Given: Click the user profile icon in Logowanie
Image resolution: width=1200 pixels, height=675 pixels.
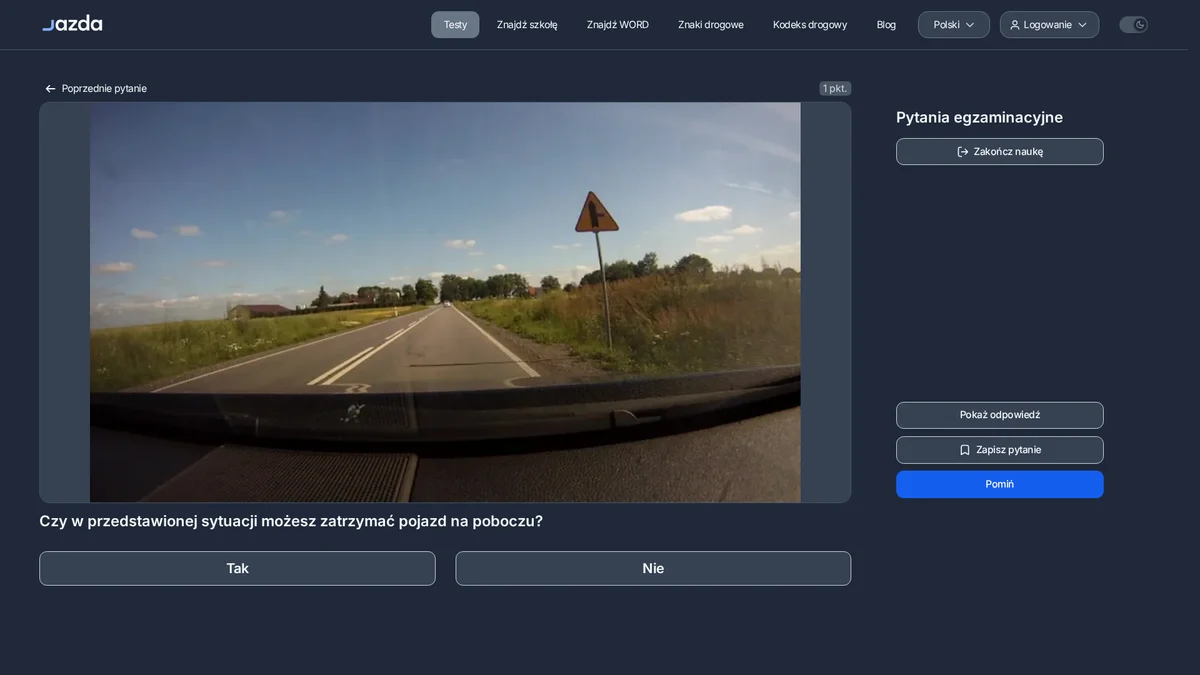Looking at the screenshot, I should coord(1015,25).
